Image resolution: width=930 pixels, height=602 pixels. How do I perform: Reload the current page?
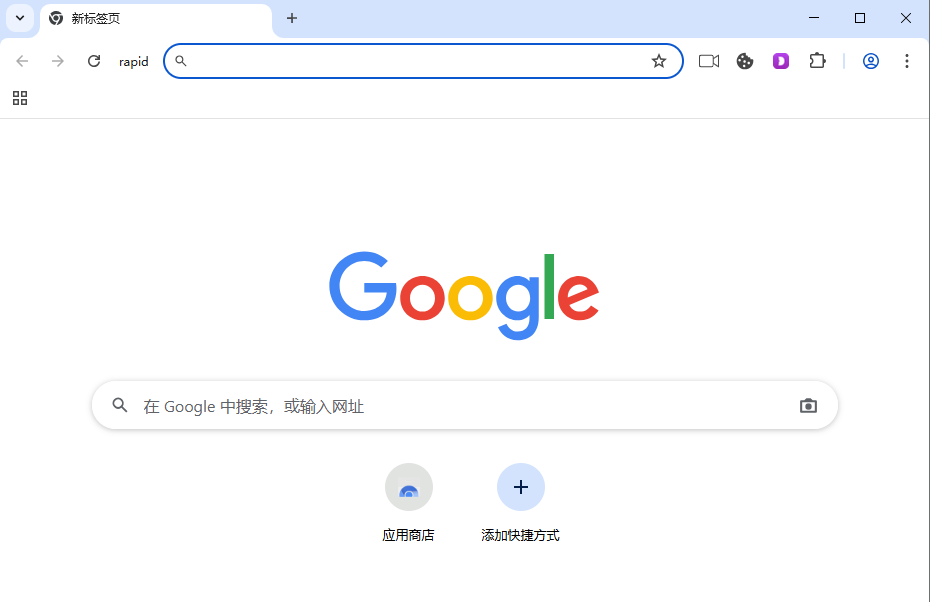(94, 61)
